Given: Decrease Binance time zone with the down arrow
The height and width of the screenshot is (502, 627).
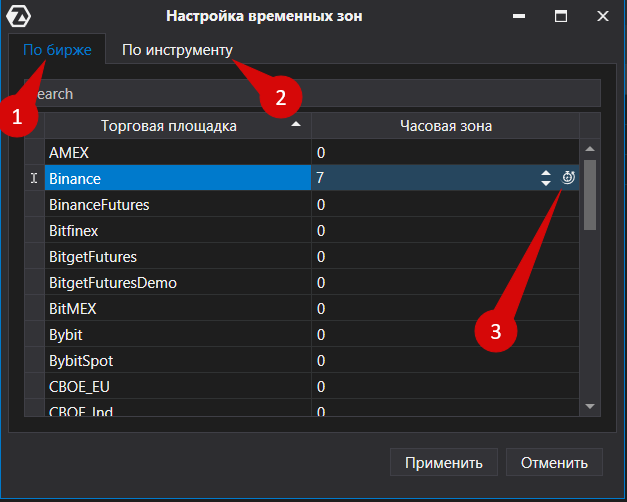Looking at the screenshot, I should (x=546, y=183).
